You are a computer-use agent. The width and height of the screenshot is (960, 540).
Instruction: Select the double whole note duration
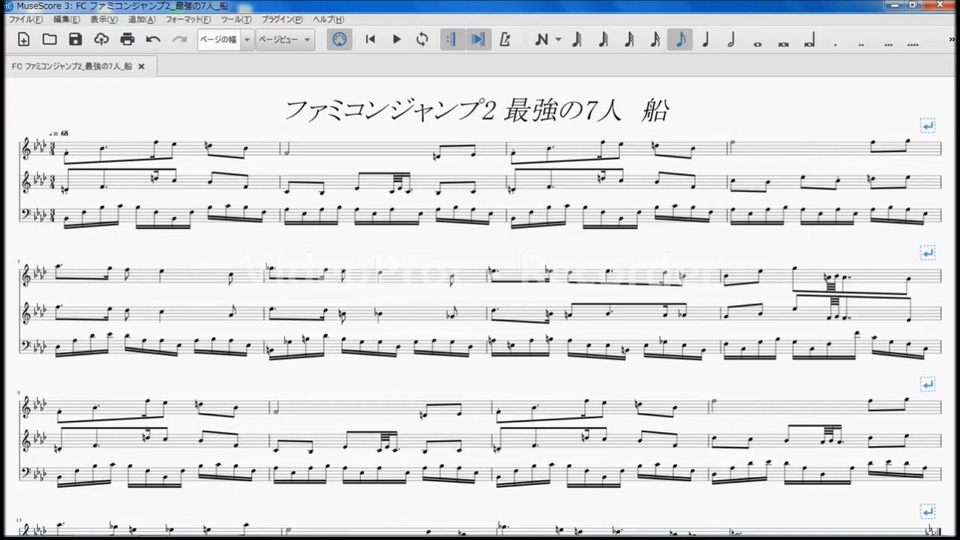click(784, 43)
